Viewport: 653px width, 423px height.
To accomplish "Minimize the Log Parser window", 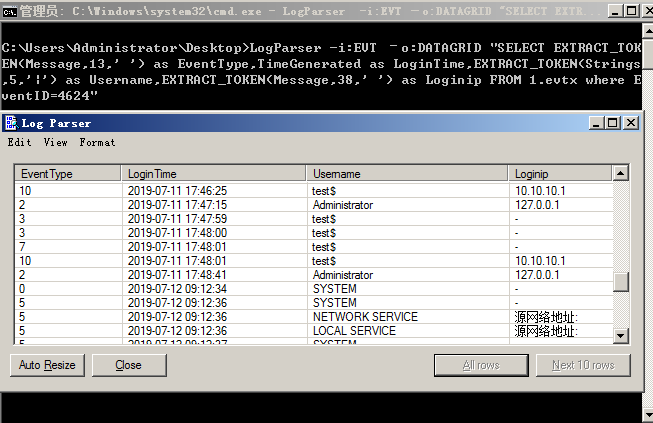I will tap(596, 123).
